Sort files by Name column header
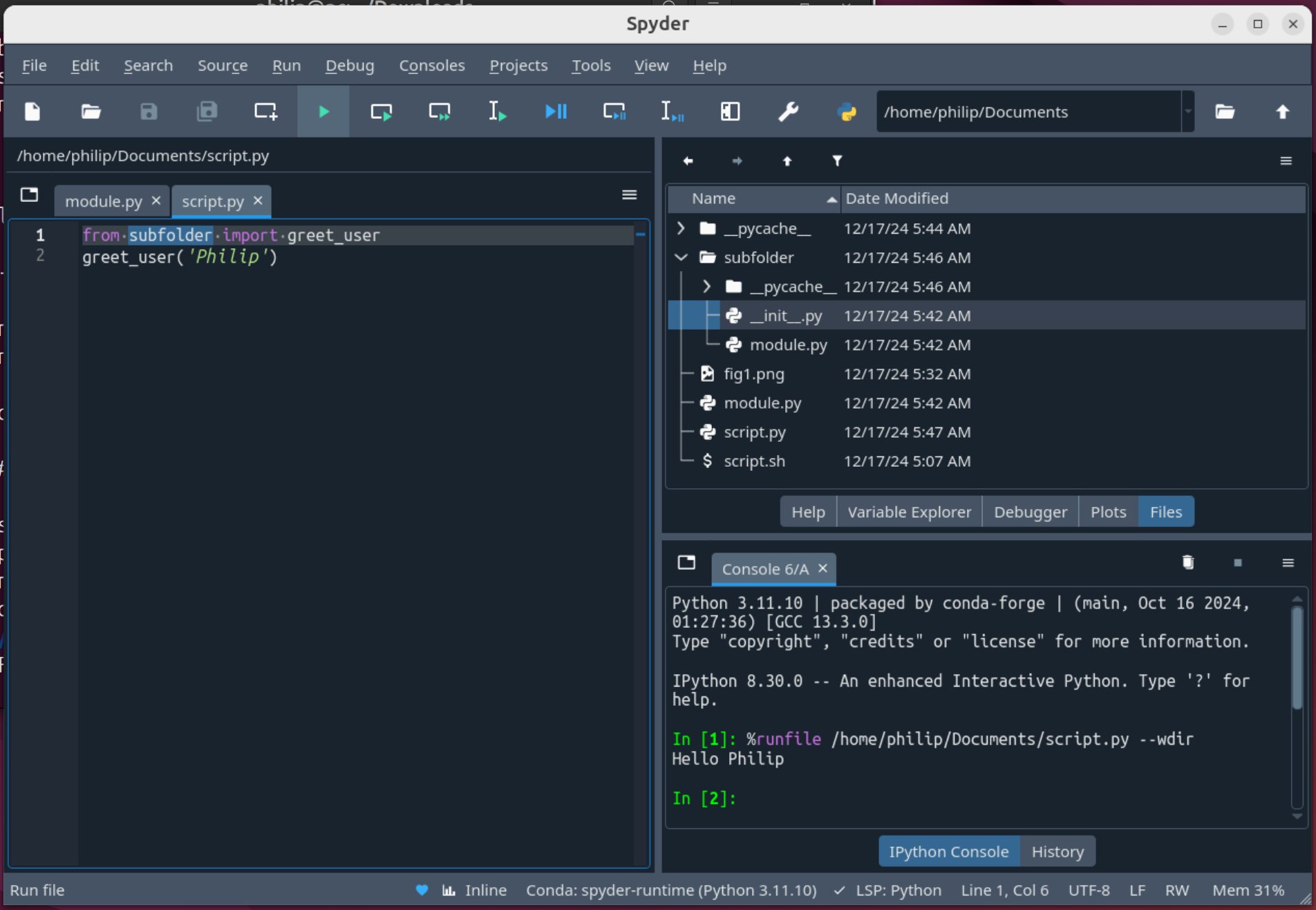1316x910 pixels. (x=755, y=198)
